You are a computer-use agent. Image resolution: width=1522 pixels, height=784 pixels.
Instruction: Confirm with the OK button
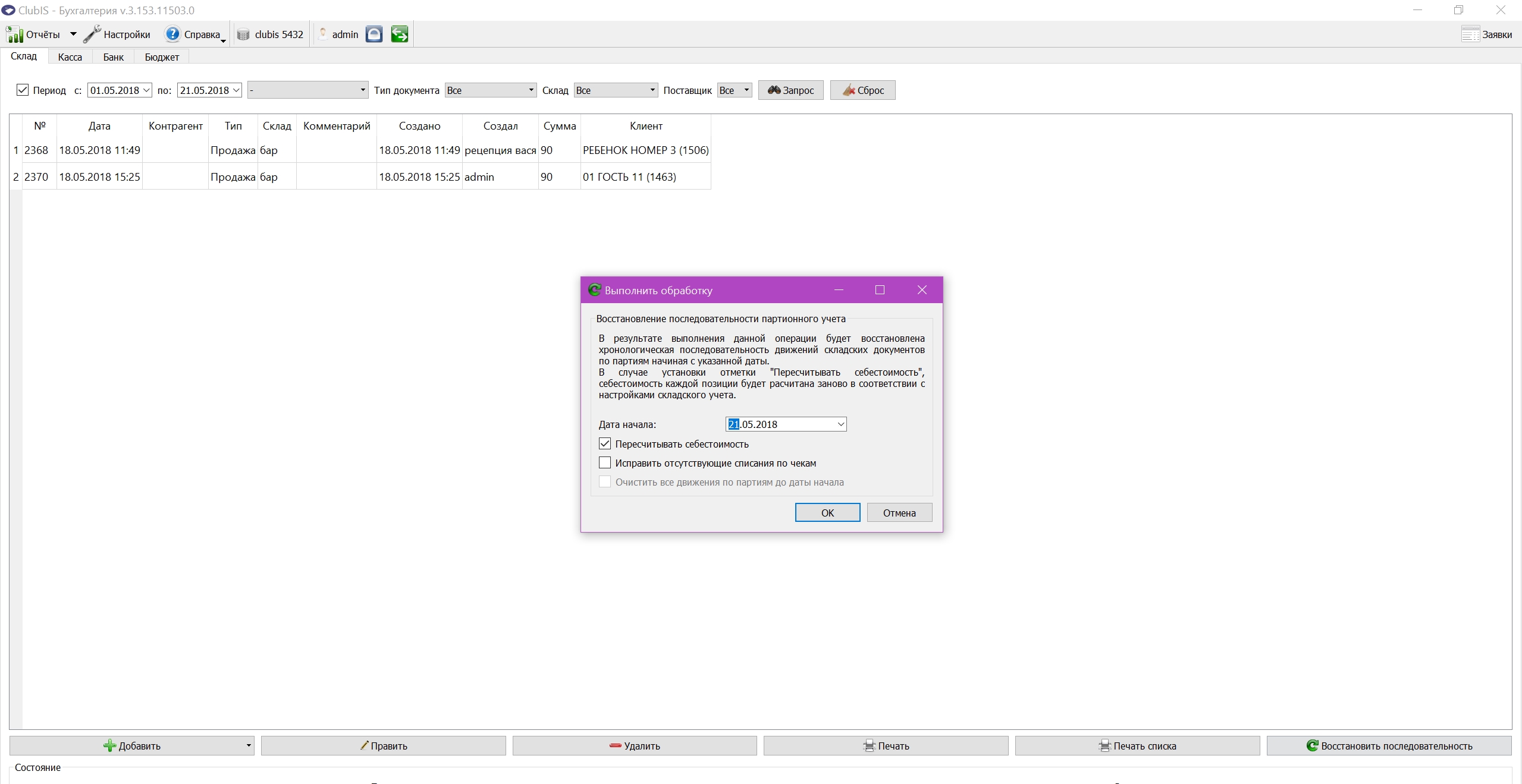pyautogui.click(x=827, y=513)
